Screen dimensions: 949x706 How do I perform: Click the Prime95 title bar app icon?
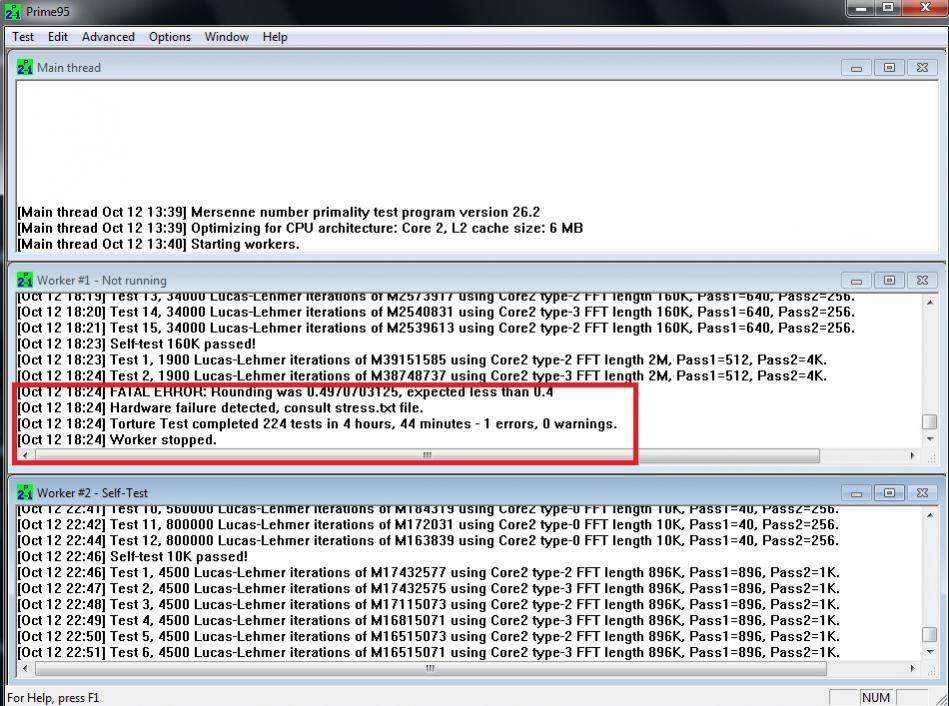pyautogui.click(x=13, y=11)
